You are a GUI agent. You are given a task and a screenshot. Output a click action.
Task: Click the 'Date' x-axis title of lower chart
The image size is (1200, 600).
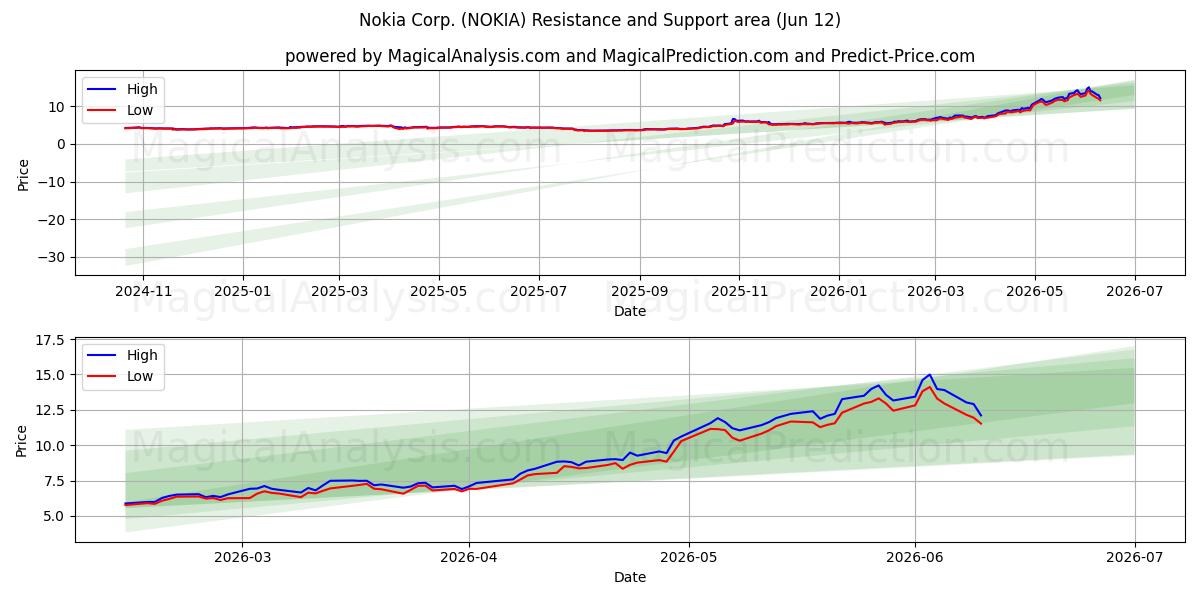tap(630, 578)
